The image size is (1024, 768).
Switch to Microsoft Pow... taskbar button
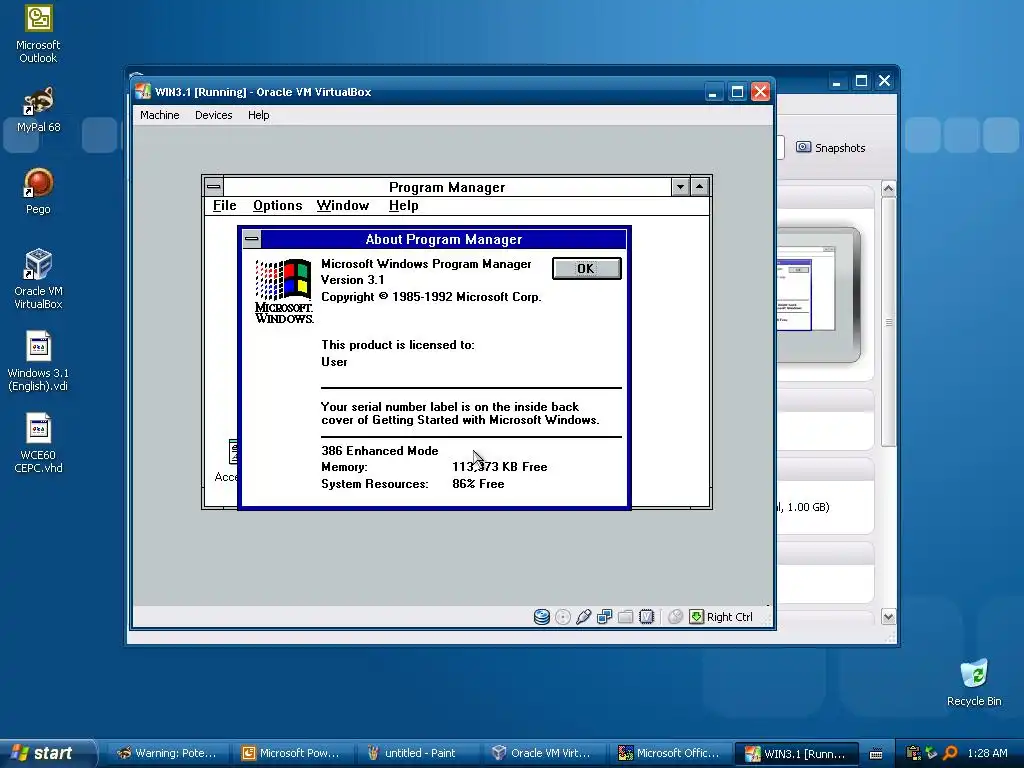(292, 753)
